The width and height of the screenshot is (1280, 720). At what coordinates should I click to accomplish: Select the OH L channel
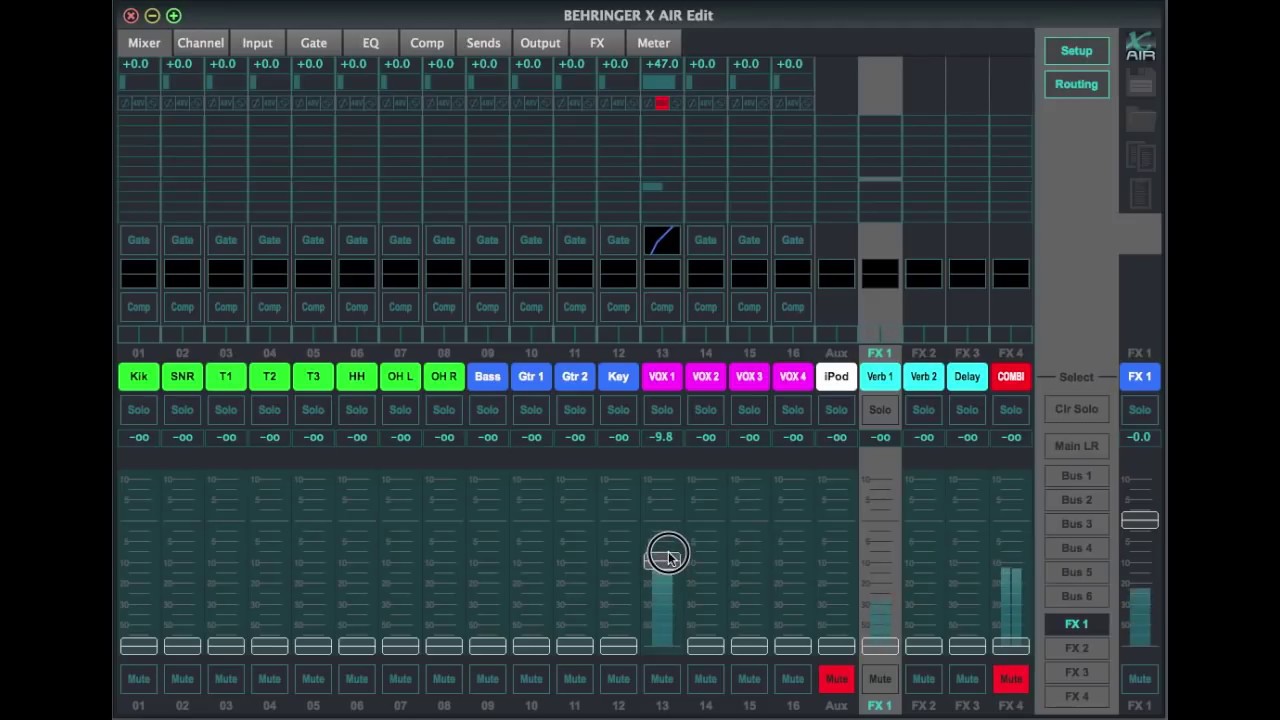click(x=400, y=377)
